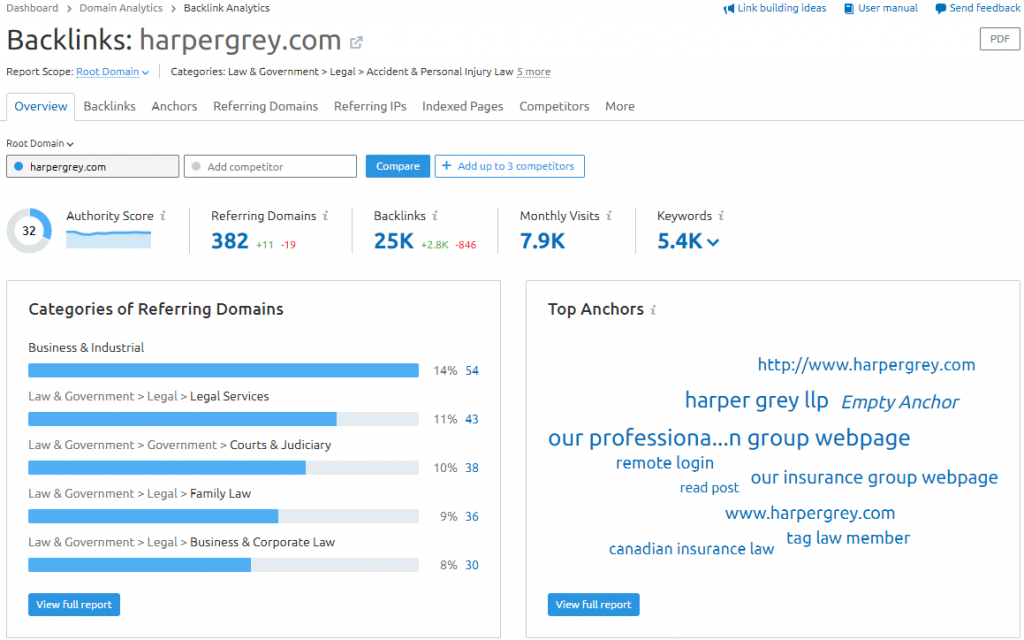Open the Anchors tab
Screen dimensions: 1024x640
pyautogui.click(x=174, y=106)
